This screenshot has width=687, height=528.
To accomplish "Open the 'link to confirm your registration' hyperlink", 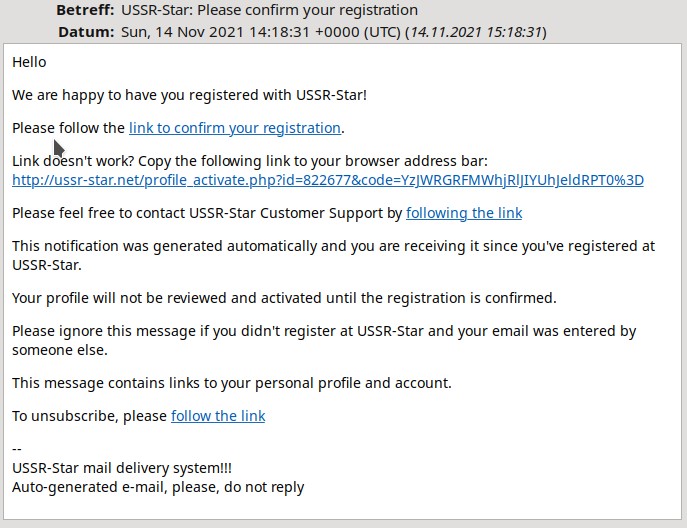I will pos(235,128).
